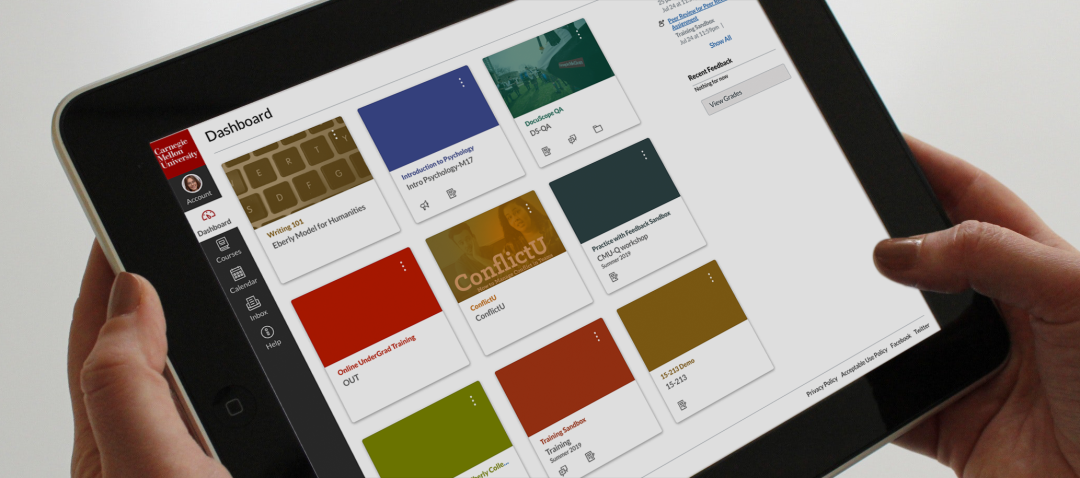
Task: Click the Dashboard page heading
Action: point(238,123)
